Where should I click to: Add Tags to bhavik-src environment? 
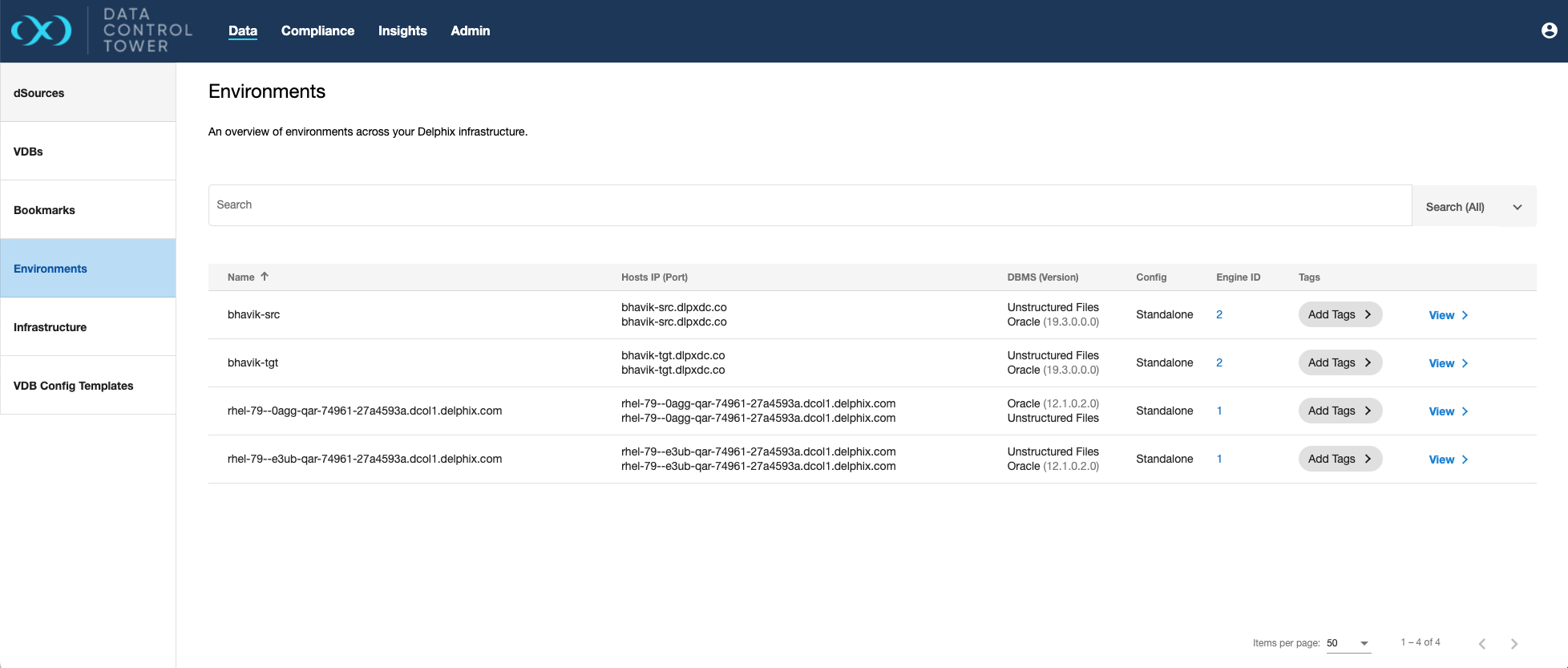[x=1339, y=314]
